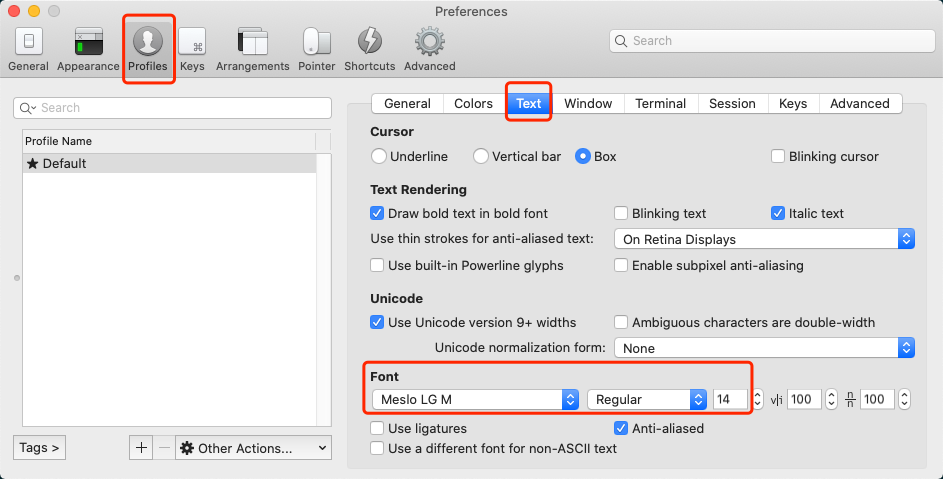
Task: Switch to the Advanced profile tab
Action: pyautogui.click(x=860, y=104)
